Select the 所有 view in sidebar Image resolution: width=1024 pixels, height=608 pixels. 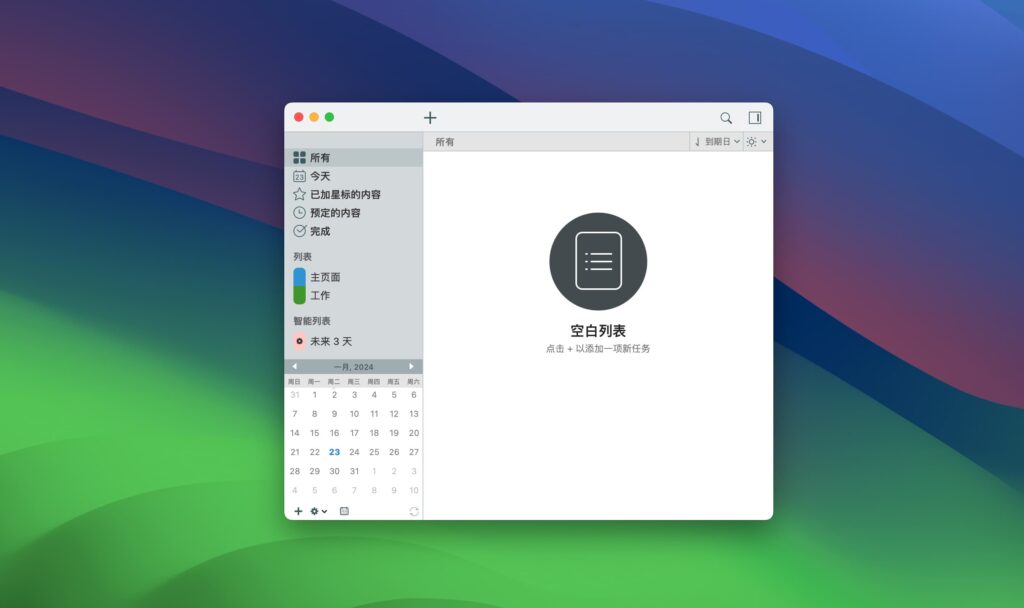(318, 156)
